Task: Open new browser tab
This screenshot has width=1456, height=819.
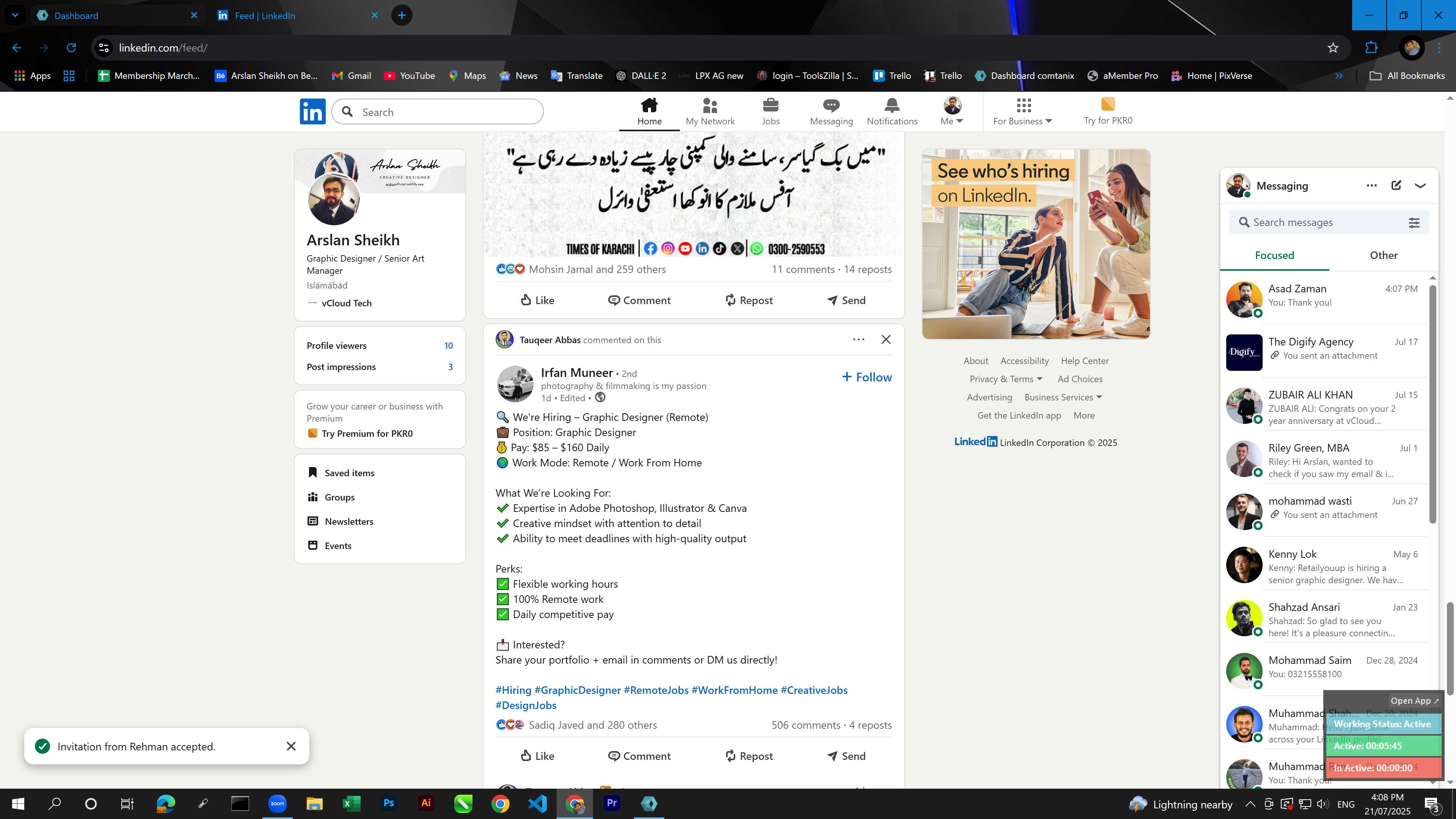Action: point(401,15)
